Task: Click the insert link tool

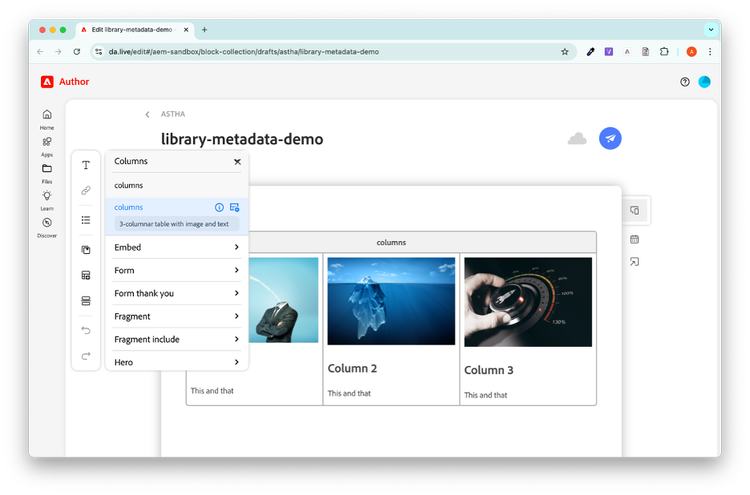Action: pos(86,190)
